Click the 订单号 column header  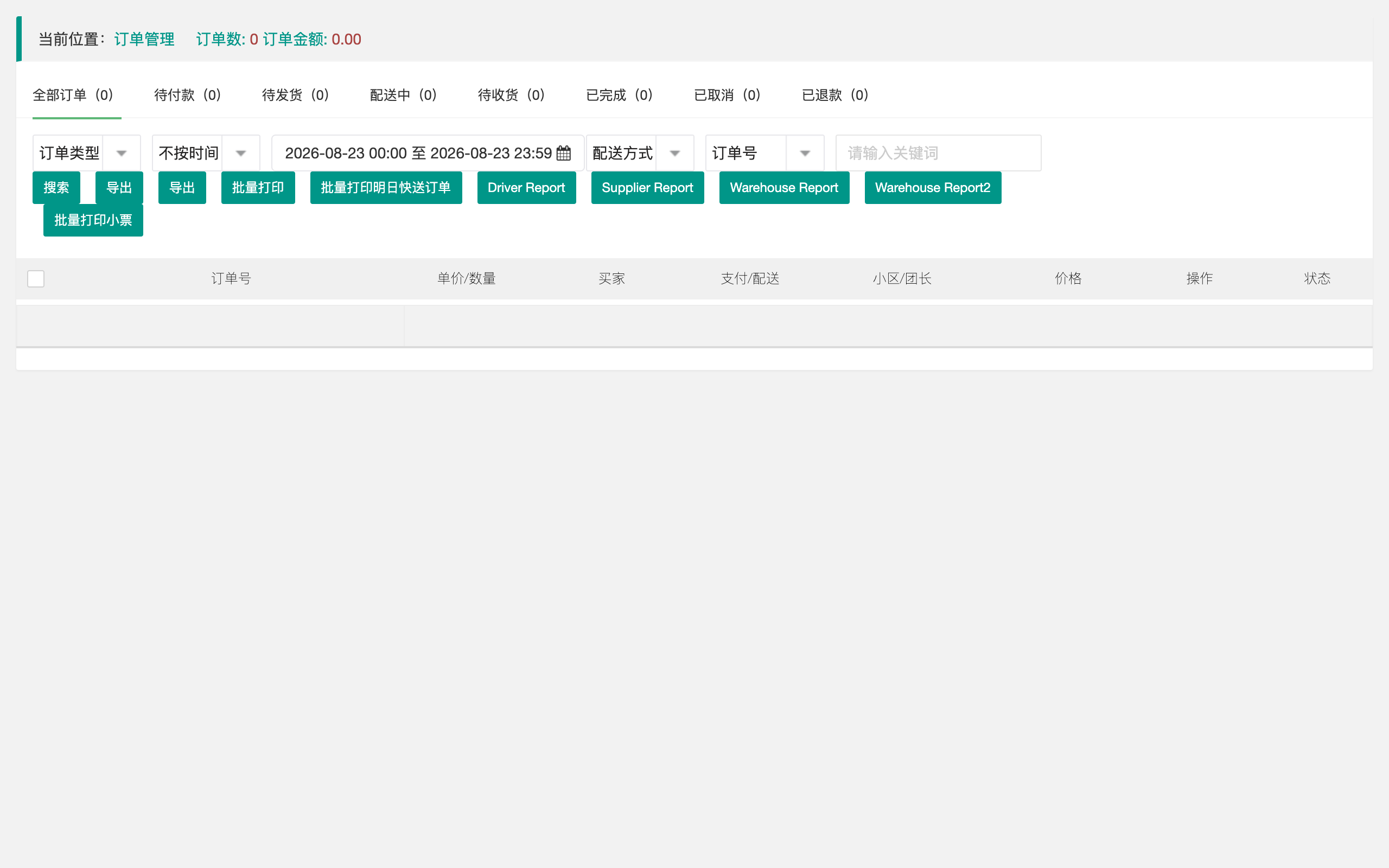[231, 279]
